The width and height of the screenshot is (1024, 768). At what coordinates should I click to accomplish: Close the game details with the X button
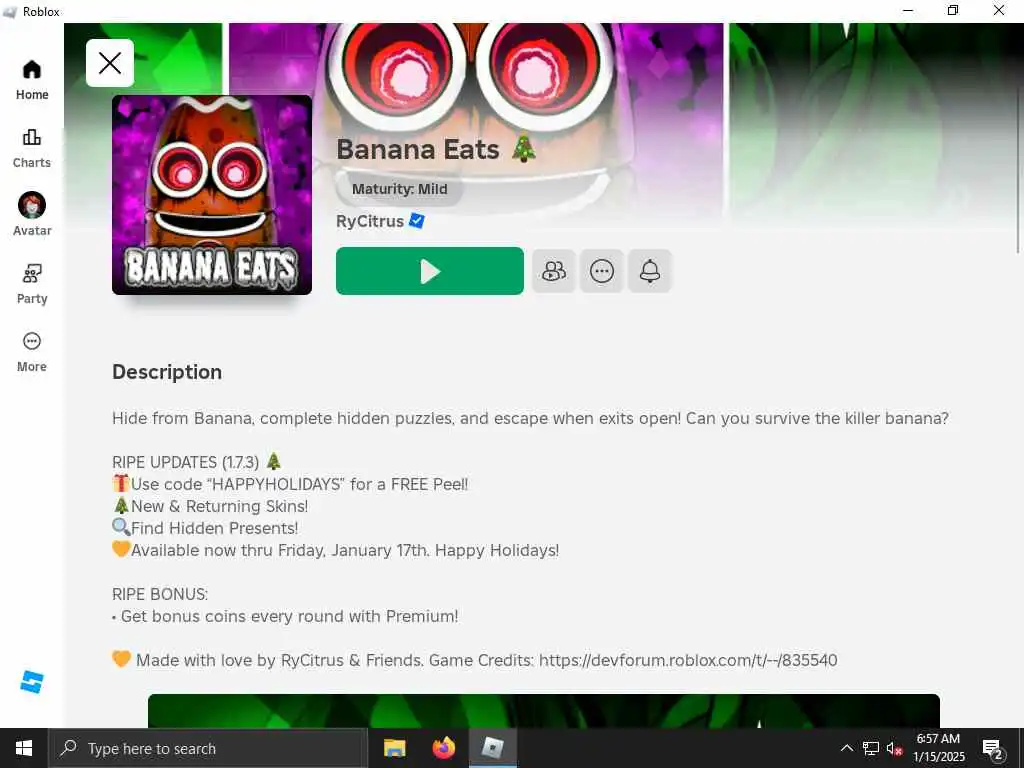click(110, 63)
